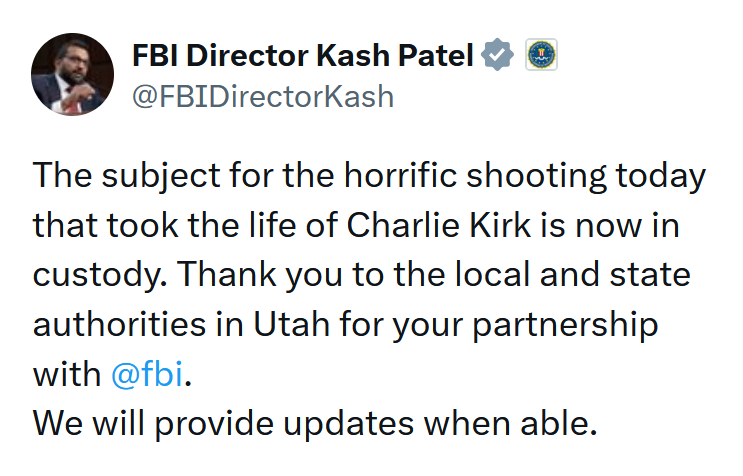Open the FBI Director Kash Patel display name
The width and height of the screenshot is (743, 476).
pos(302,56)
